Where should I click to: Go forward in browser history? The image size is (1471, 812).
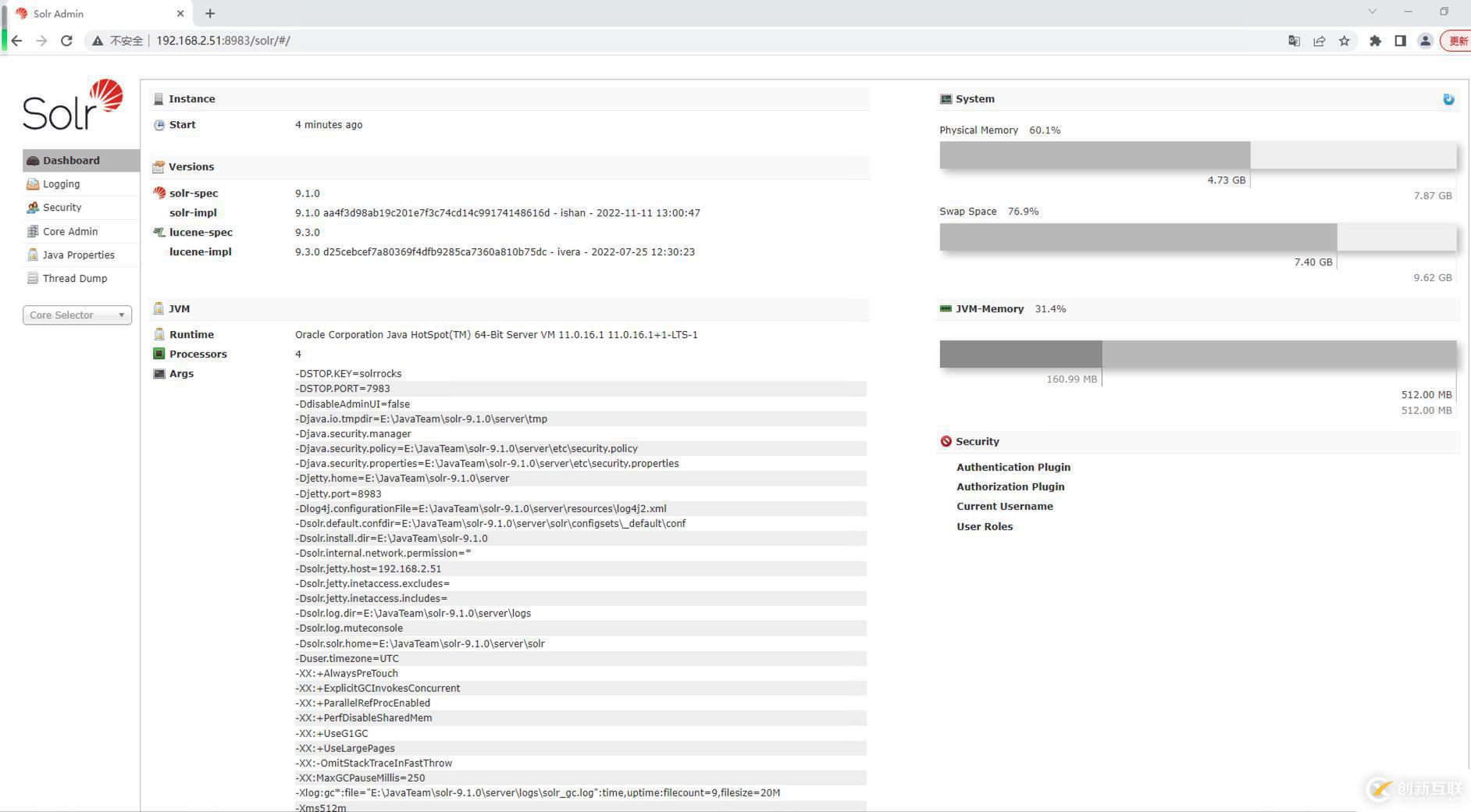41,41
